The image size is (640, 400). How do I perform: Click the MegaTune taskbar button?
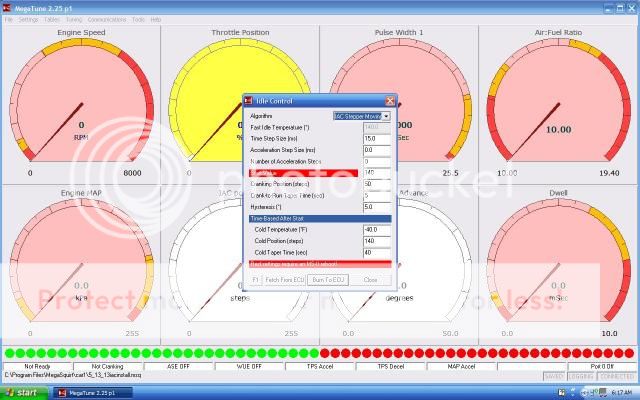tap(92, 392)
